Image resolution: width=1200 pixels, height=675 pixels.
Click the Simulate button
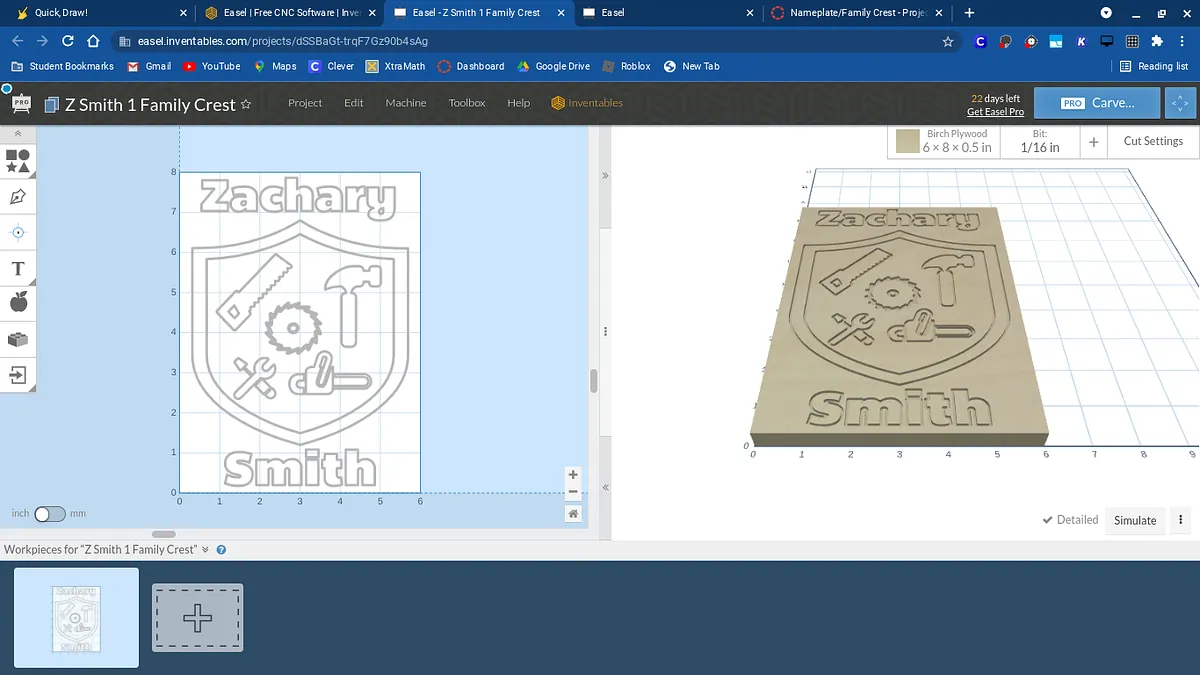coord(1135,520)
